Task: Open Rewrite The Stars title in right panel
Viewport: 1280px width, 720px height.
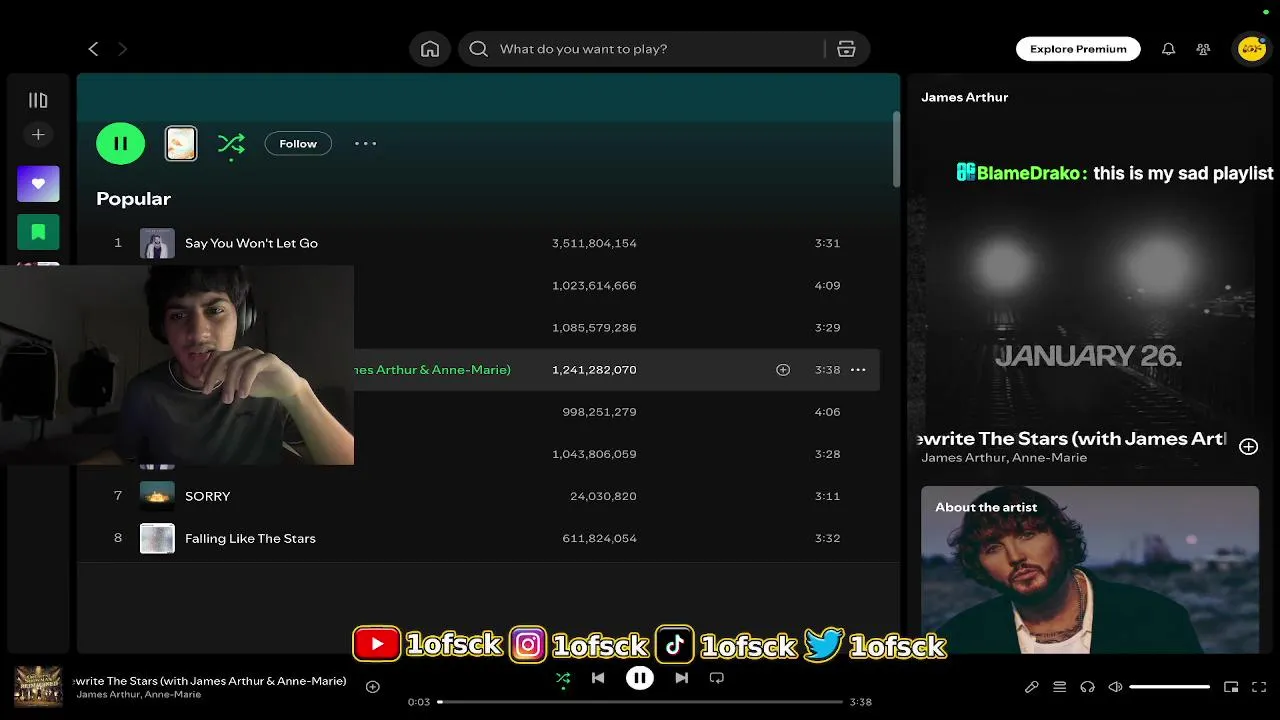Action: coord(1072,438)
